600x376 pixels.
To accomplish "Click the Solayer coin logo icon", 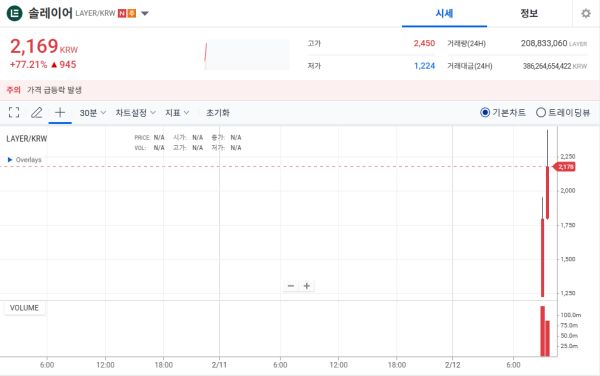I will pyautogui.click(x=15, y=13).
